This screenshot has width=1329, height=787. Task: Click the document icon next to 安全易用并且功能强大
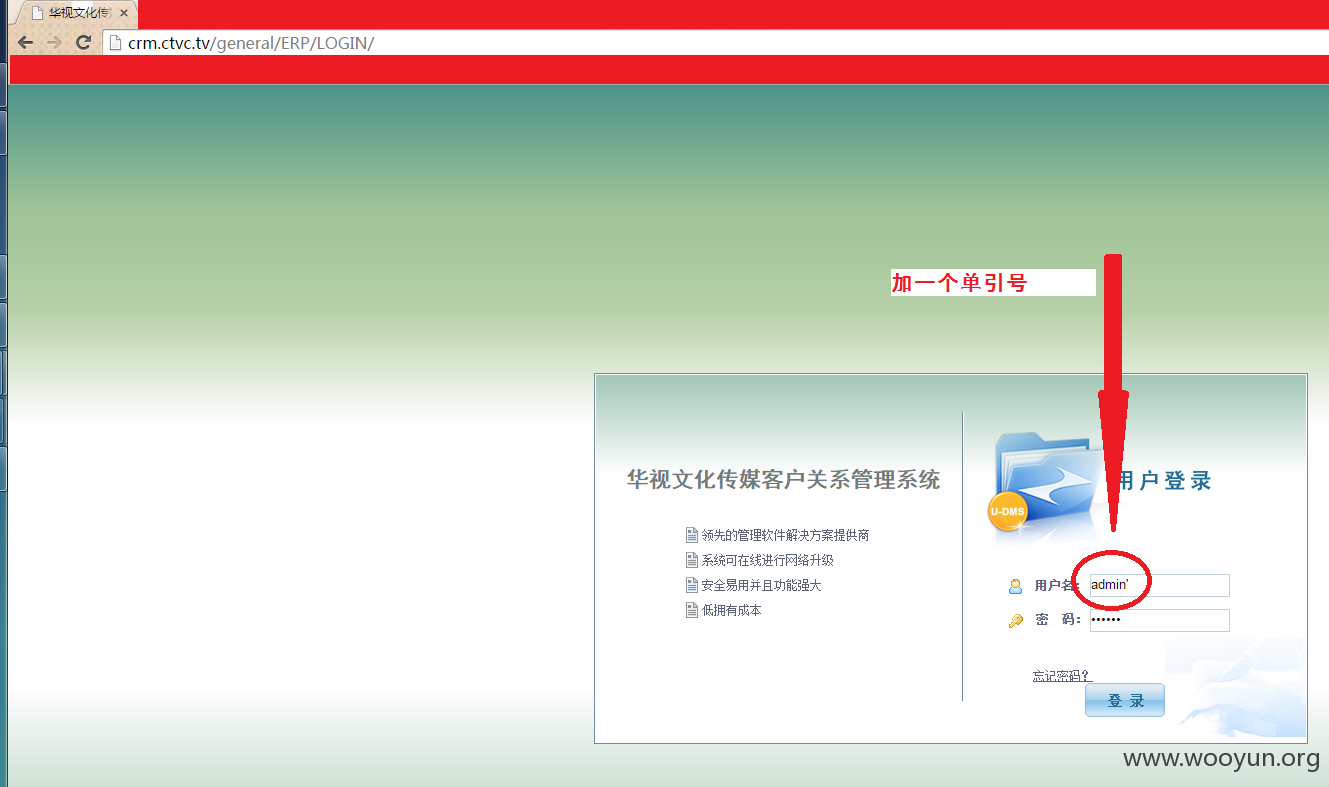[x=691, y=585]
